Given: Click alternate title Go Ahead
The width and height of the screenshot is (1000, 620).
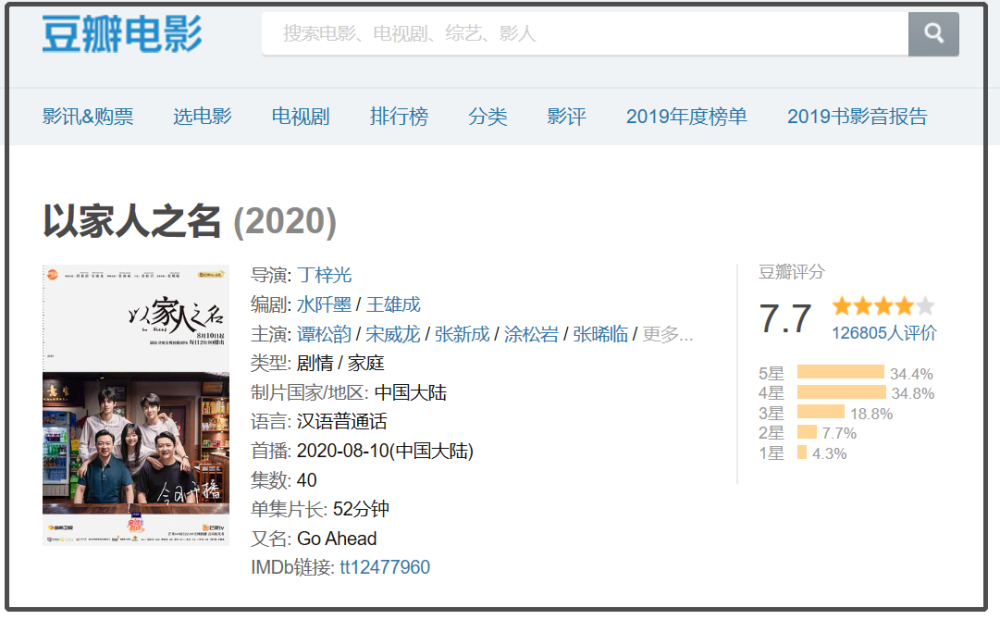Looking at the screenshot, I should point(337,538).
